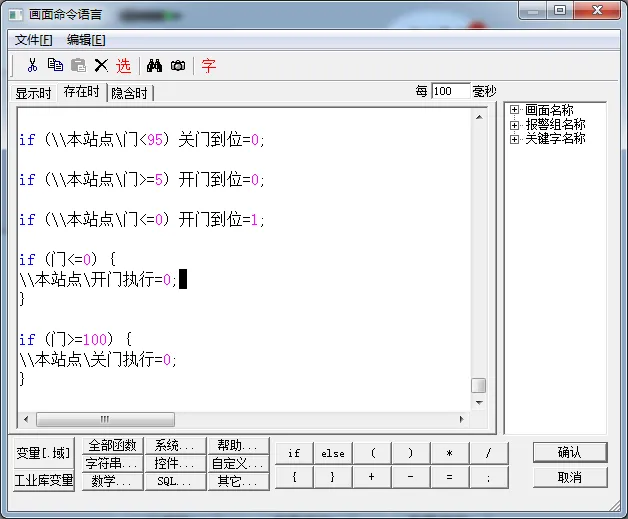This screenshot has height=519, width=628.
Task: Open the 控件... functions
Action: click(175, 463)
